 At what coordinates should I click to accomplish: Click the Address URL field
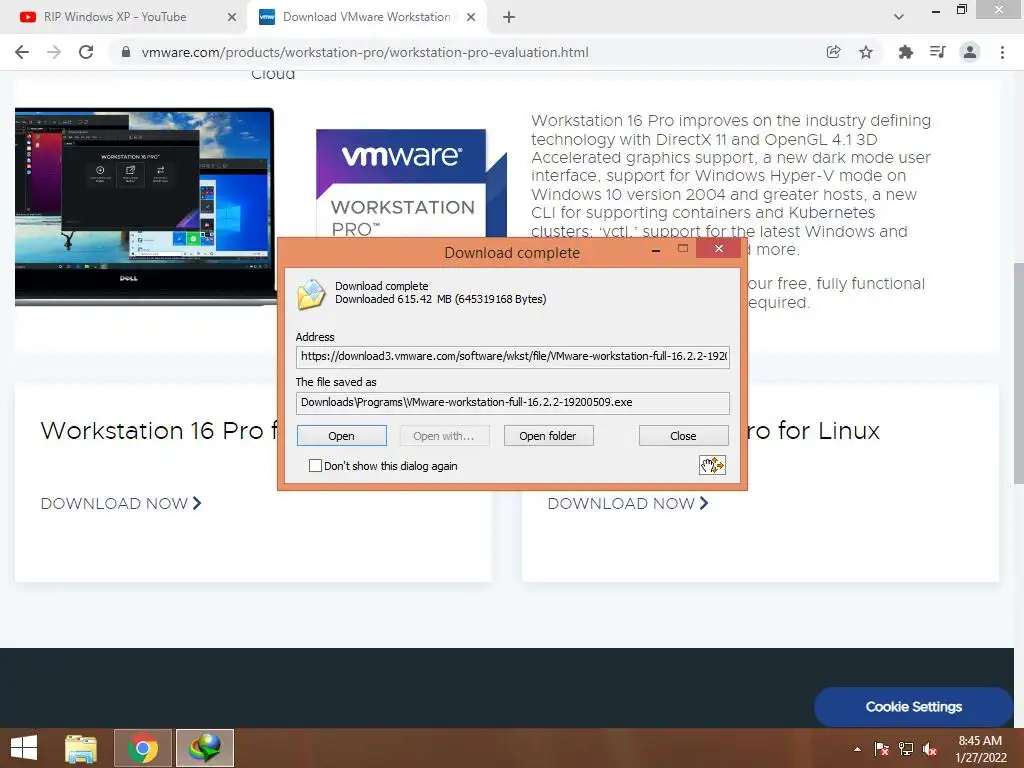point(513,357)
